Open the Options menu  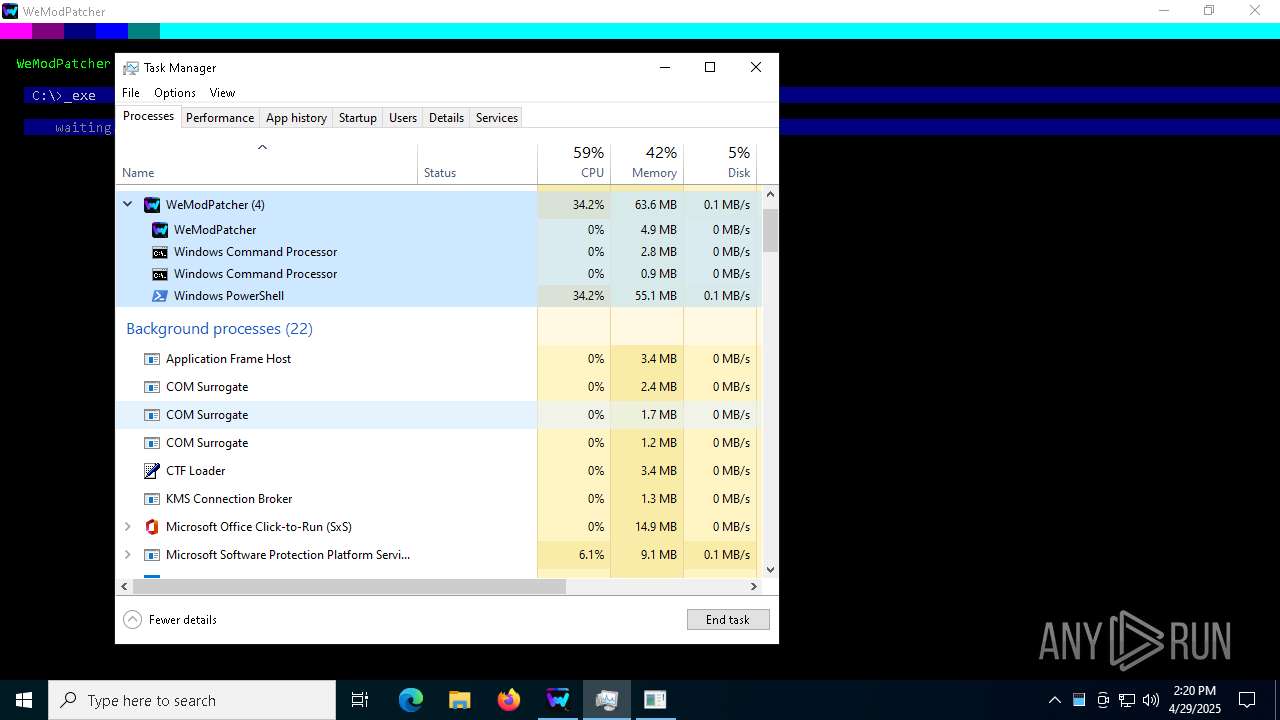[x=175, y=93]
